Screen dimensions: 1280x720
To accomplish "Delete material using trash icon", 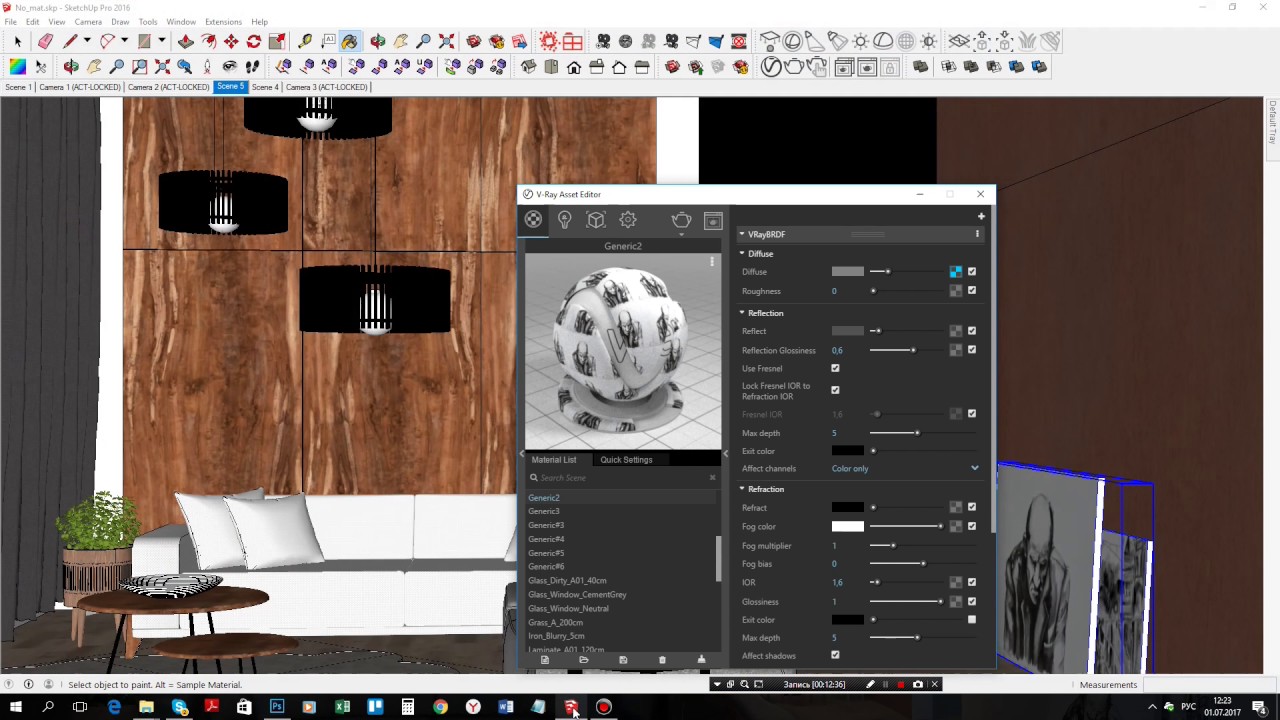I will click(x=662, y=660).
